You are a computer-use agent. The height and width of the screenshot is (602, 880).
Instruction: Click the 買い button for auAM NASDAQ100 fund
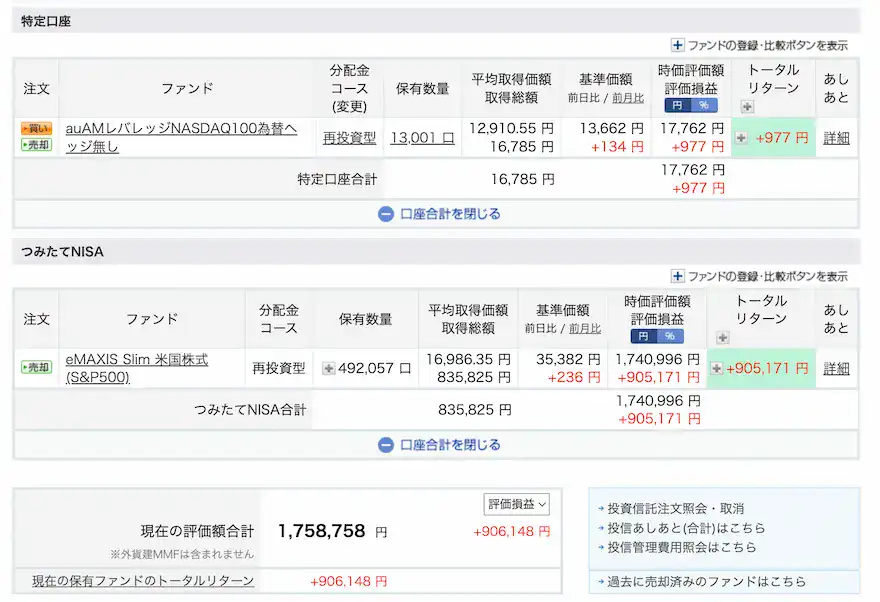[x=36, y=129]
